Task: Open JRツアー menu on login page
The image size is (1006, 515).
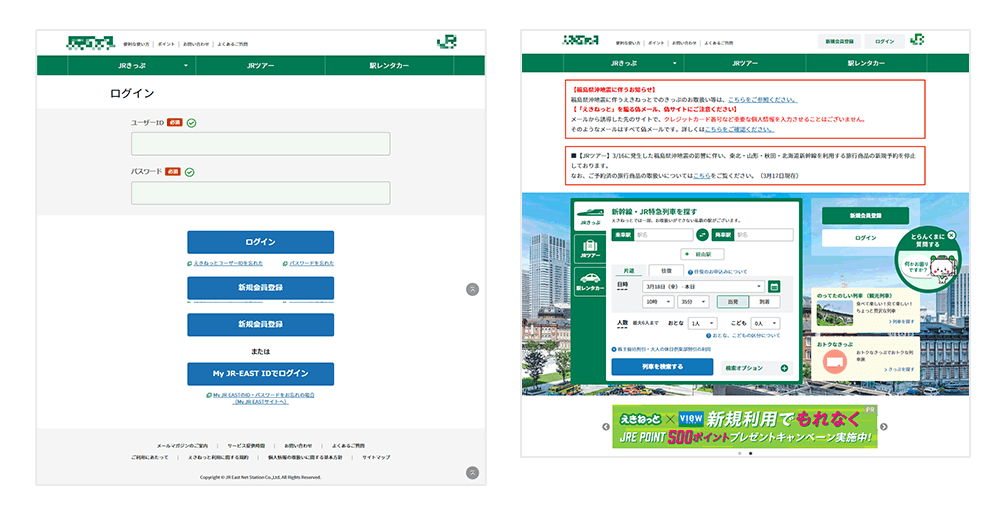Action: (x=260, y=65)
